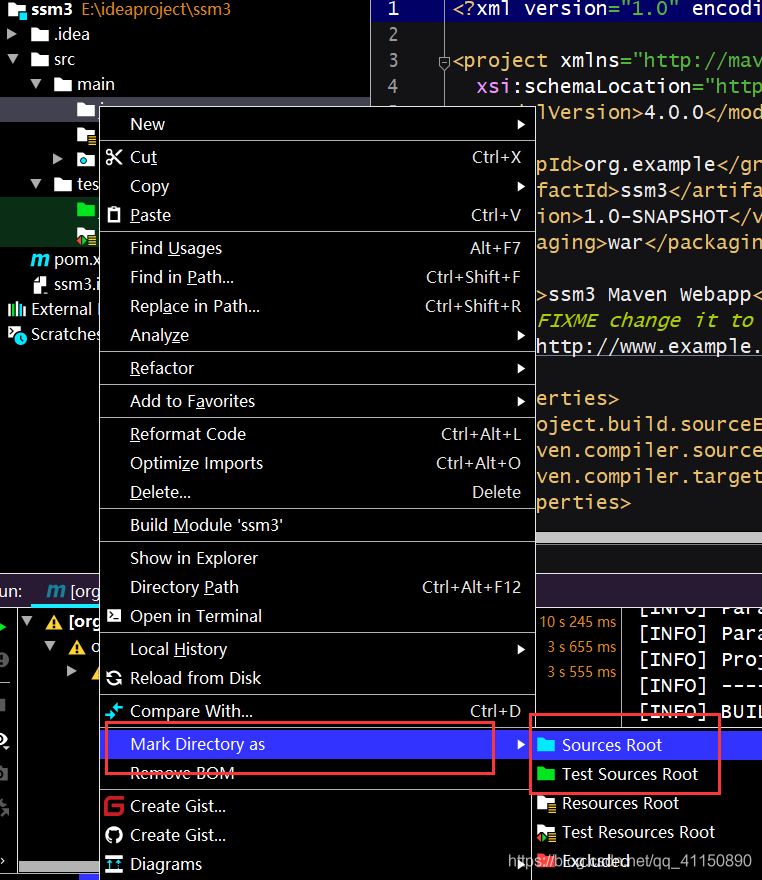Screen dimensions: 762x880
Task: Select Resources Root in submenu
Action: [x=620, y=803]
